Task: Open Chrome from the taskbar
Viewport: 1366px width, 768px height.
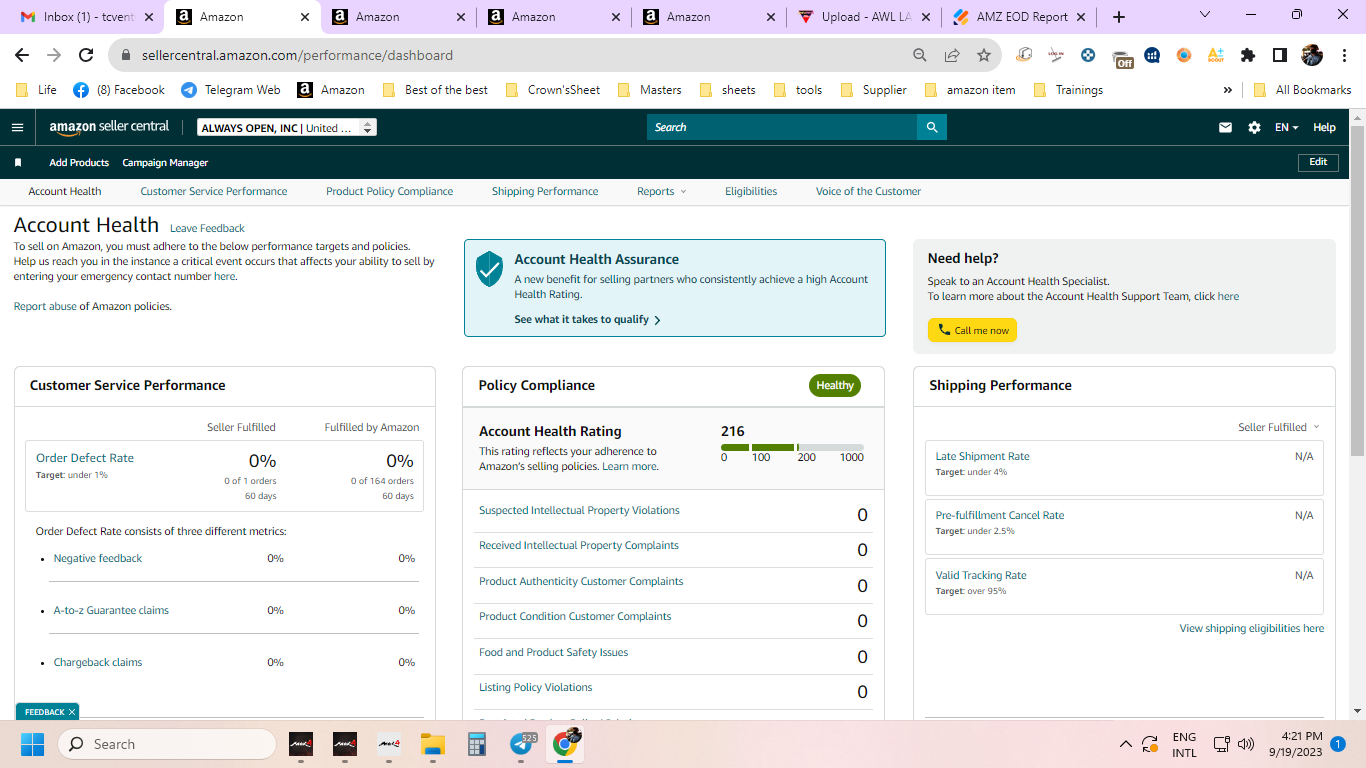Action: 565,744
